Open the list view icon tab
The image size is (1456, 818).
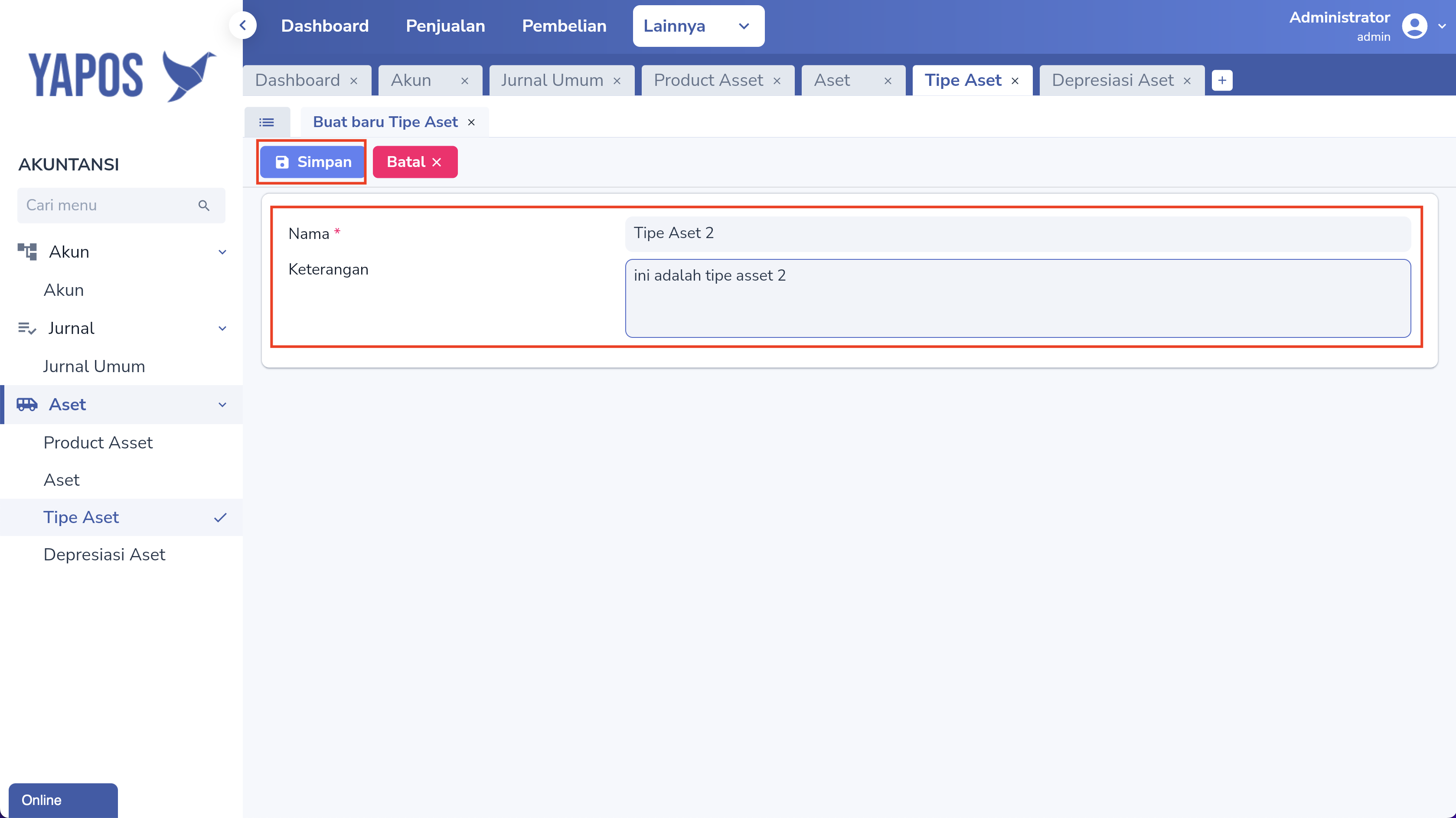(267, 122)
